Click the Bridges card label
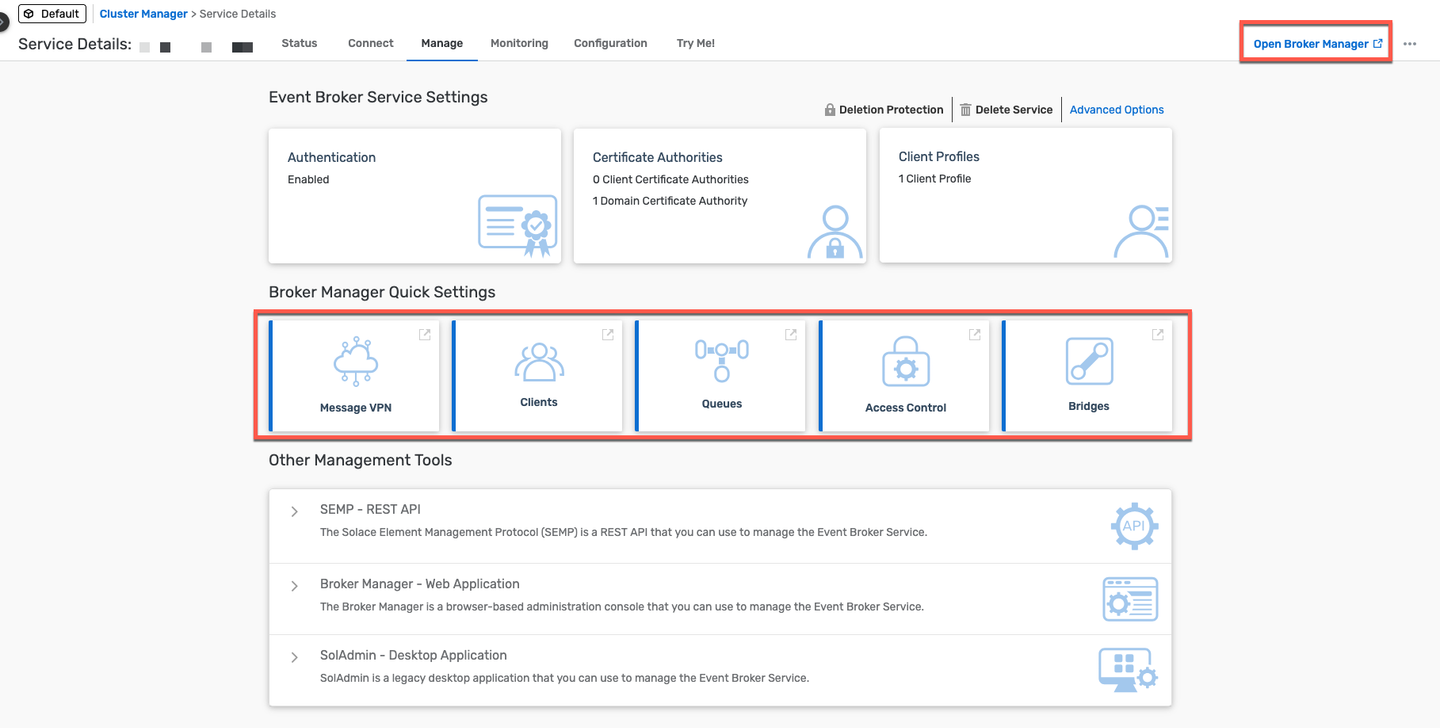 pyautogui.click(x=1089, y=406)
